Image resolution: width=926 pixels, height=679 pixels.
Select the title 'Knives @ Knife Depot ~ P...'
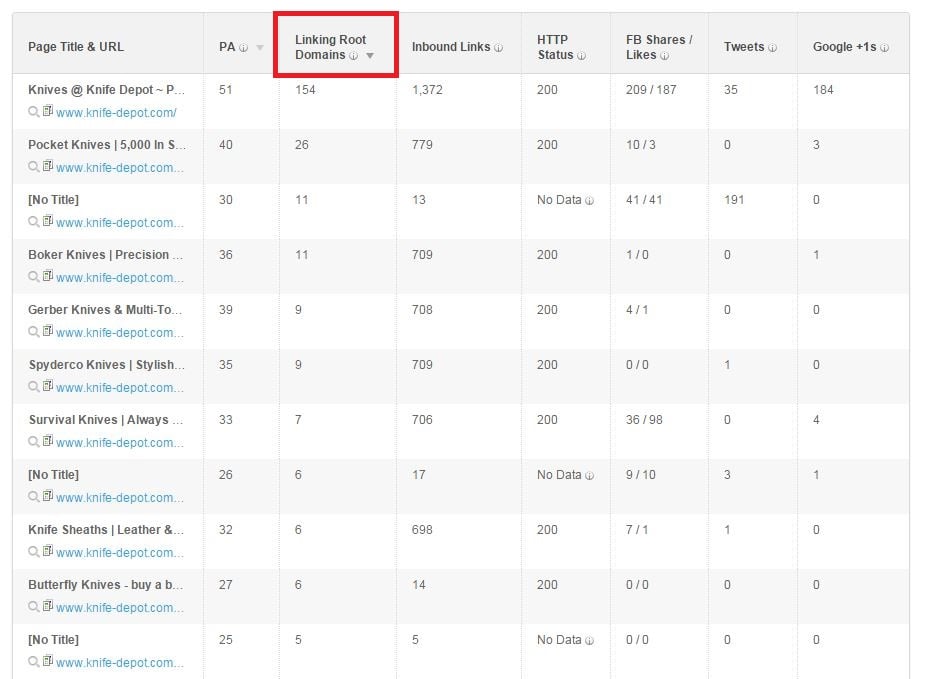point(106,90)
